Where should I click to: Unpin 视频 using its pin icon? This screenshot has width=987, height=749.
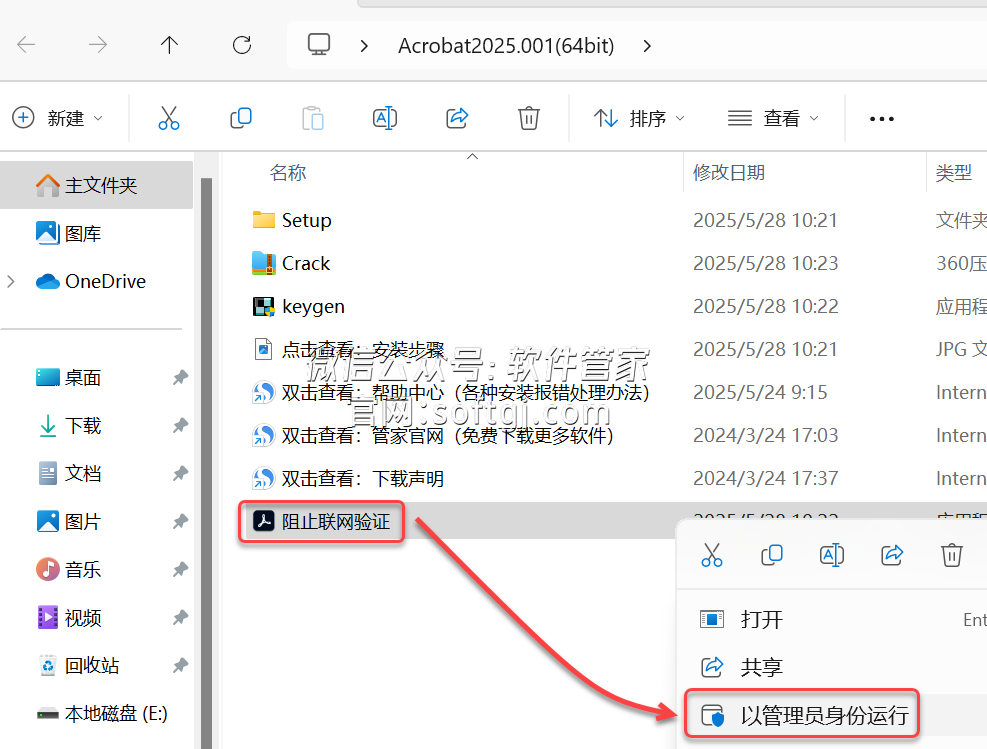coord(180,617)
